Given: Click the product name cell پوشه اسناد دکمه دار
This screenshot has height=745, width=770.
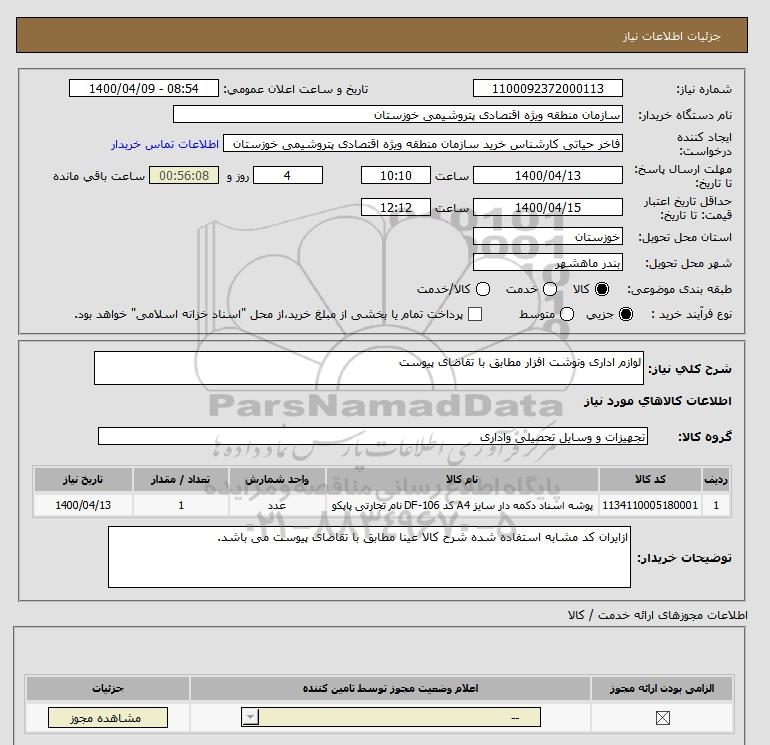Looking at the screenshot, I should pyautogui.click(x=462, y=505).
